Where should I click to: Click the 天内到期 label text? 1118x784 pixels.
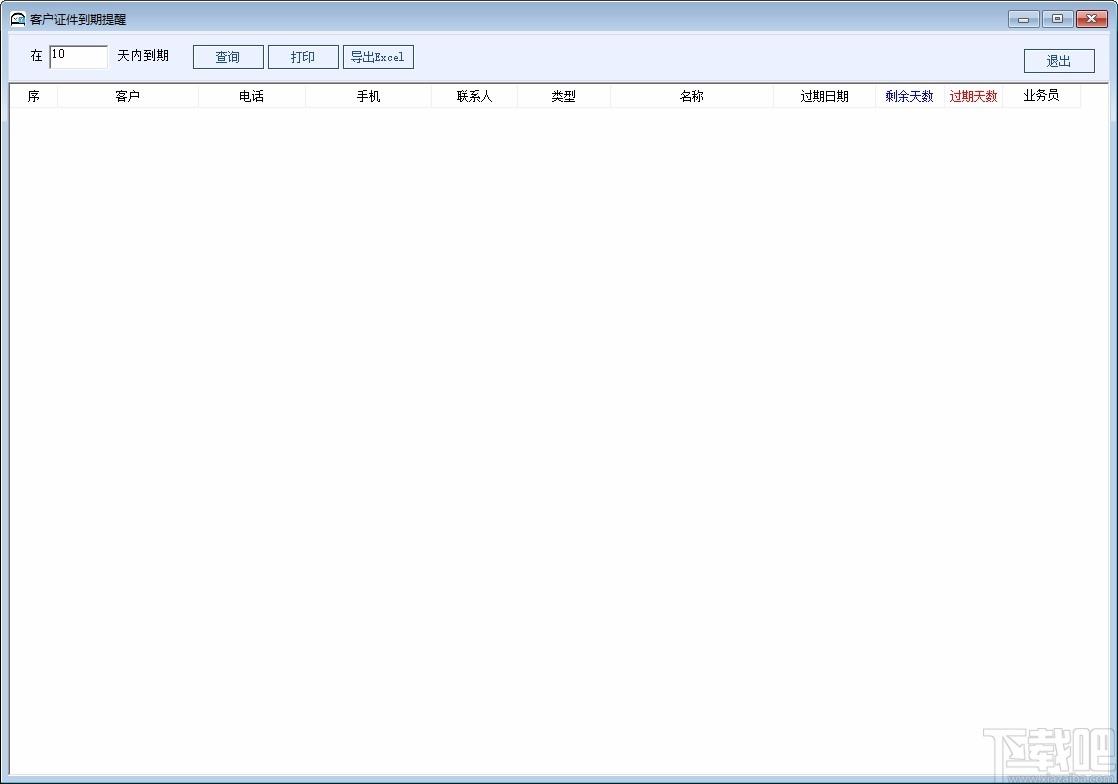[x=143, y=56]
